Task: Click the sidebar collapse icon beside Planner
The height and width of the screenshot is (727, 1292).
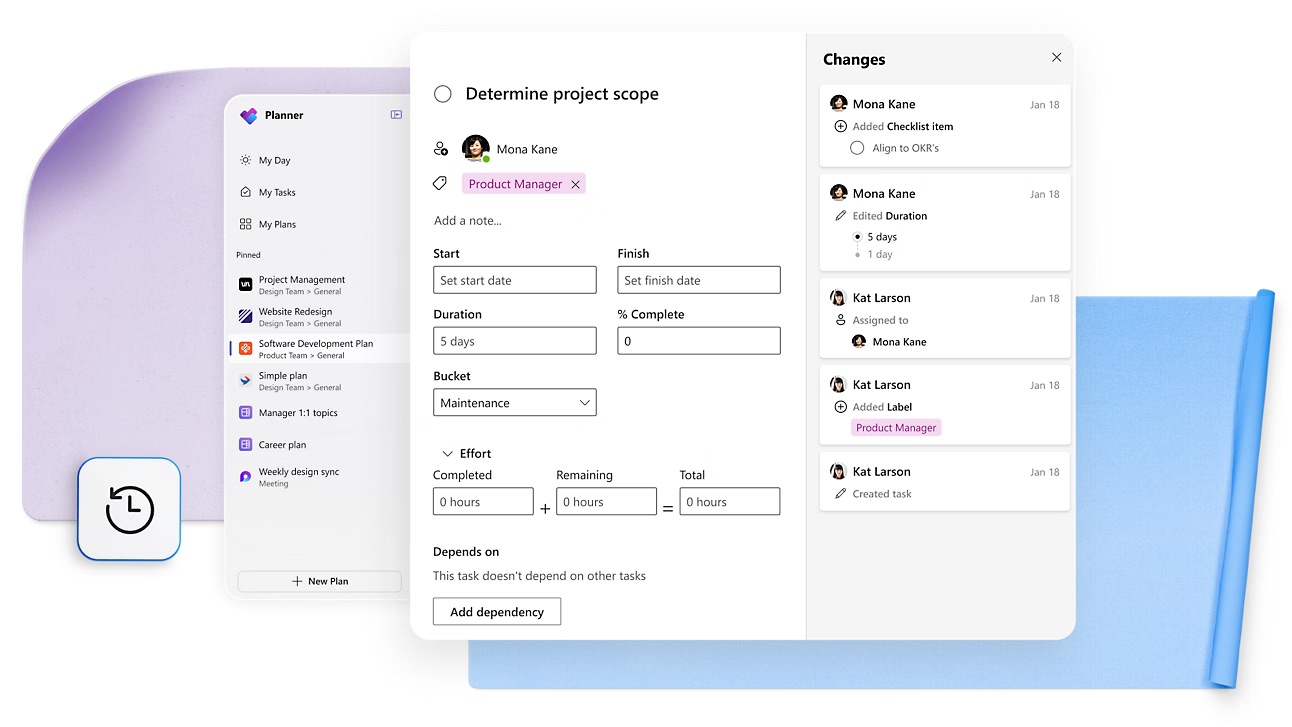Action: pos(396,115)
